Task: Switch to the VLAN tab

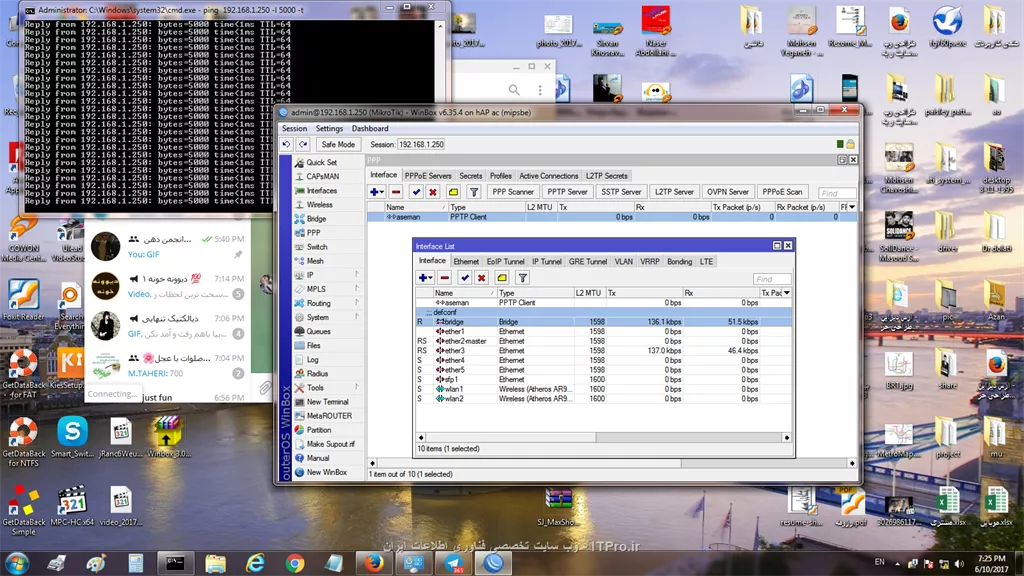Action: click(623, 261)
